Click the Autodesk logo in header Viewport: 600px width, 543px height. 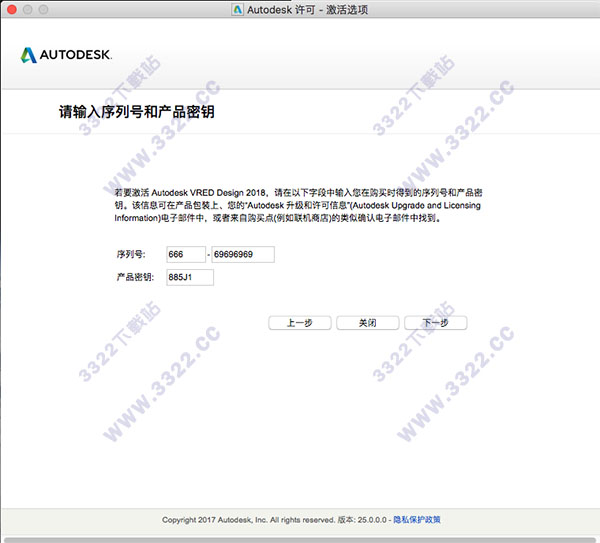pyautogui.click(x=66, y=55)
